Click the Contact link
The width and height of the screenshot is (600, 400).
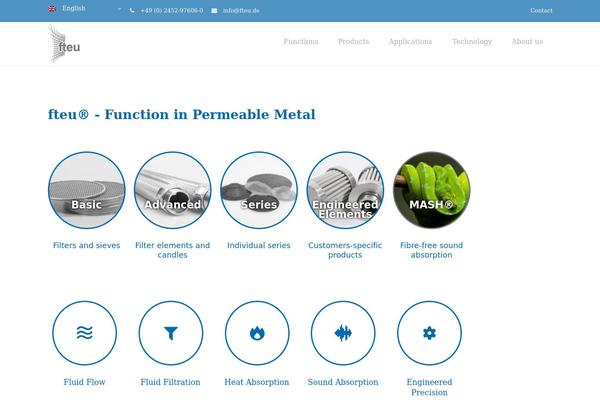(x=541, y=11)
